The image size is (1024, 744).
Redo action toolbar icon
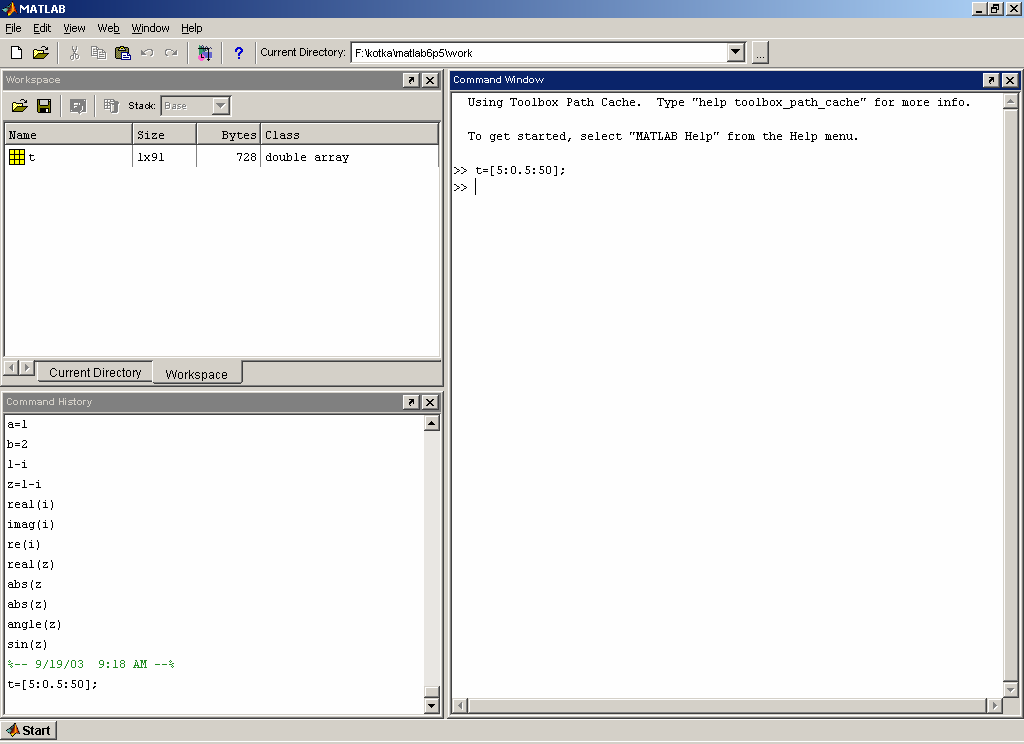coord(171,53)
